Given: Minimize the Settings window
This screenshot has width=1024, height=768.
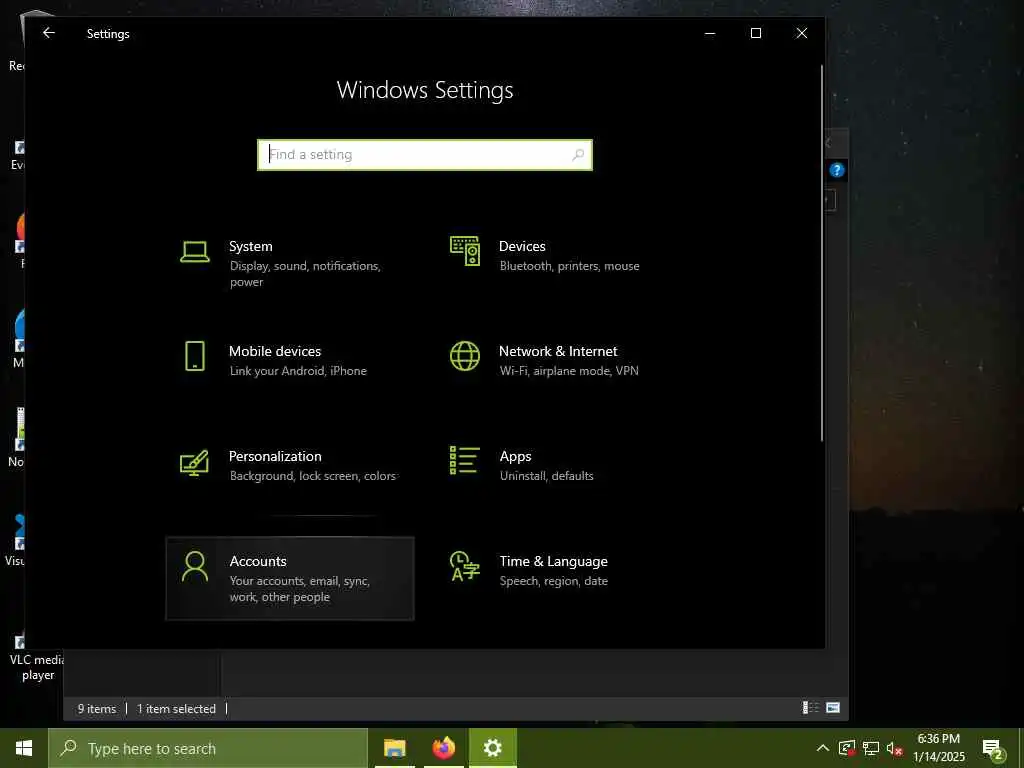Looking at the screenshot, I should point(710,33).
